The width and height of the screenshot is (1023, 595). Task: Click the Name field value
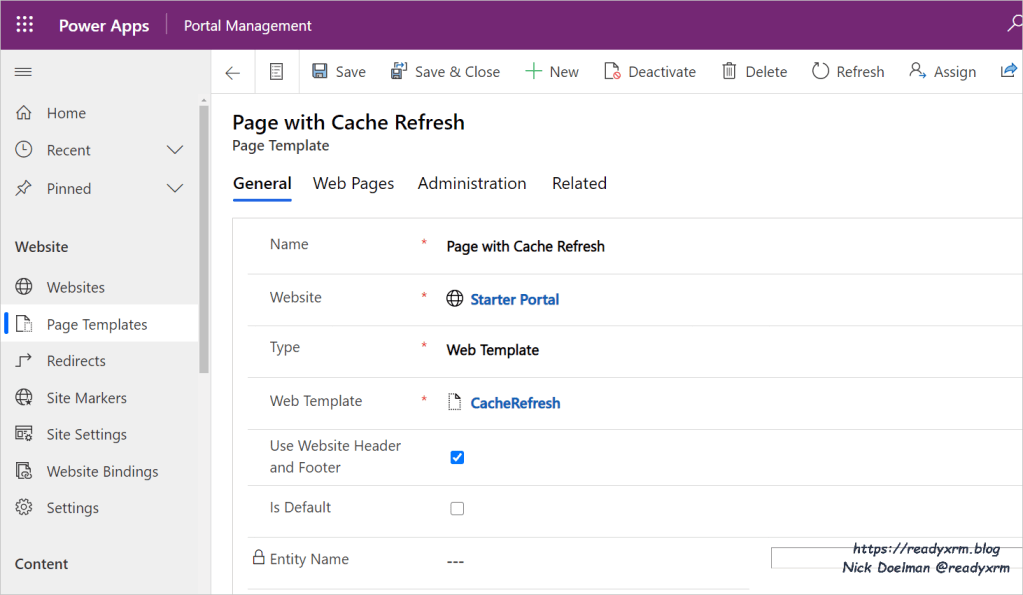[525, 246]
